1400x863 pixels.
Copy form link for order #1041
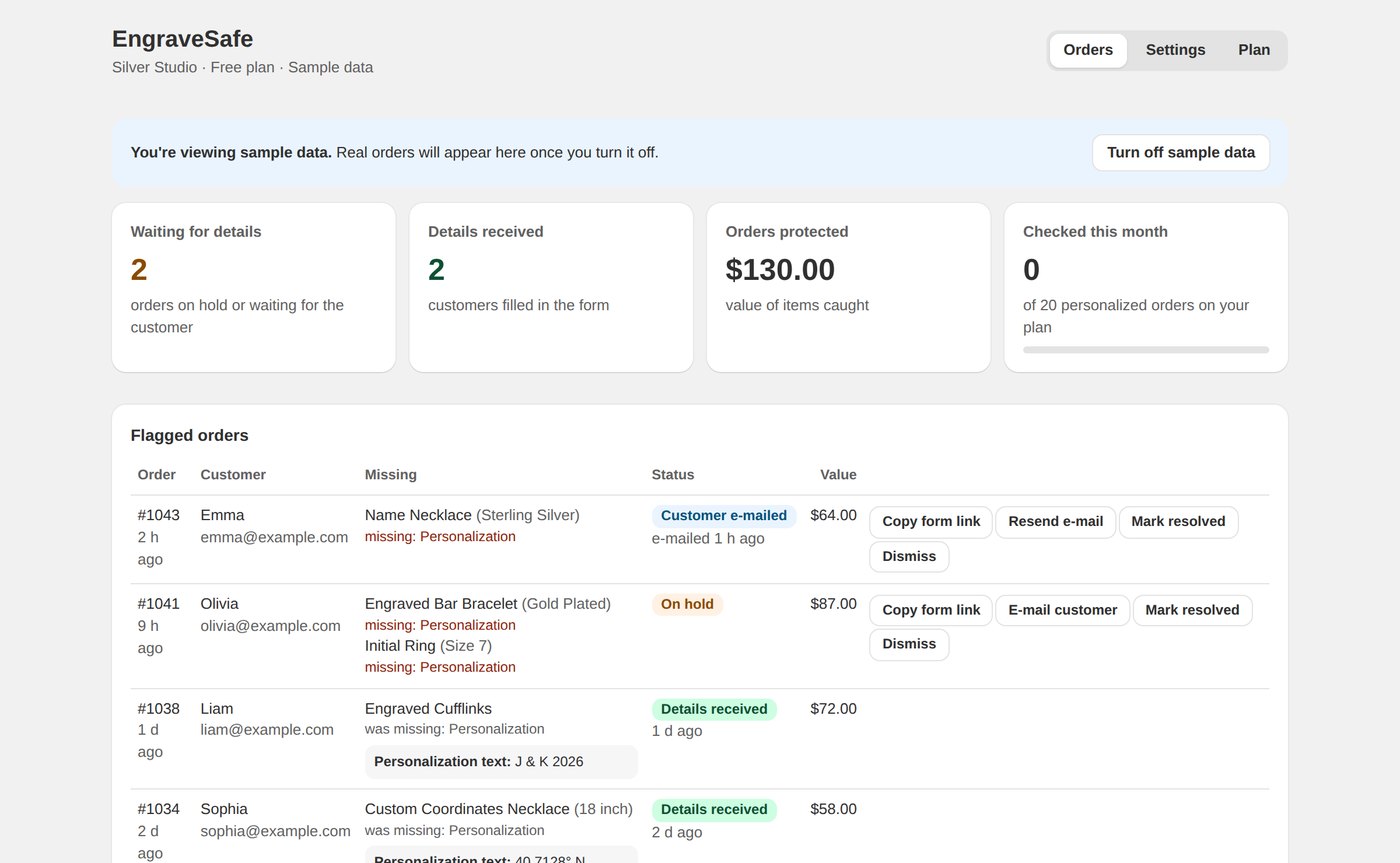coord(931,610)
